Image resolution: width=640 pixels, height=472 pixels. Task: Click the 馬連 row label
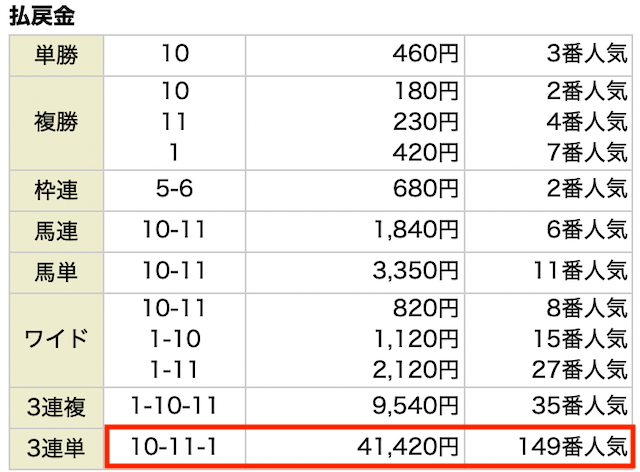click(56, 231)
